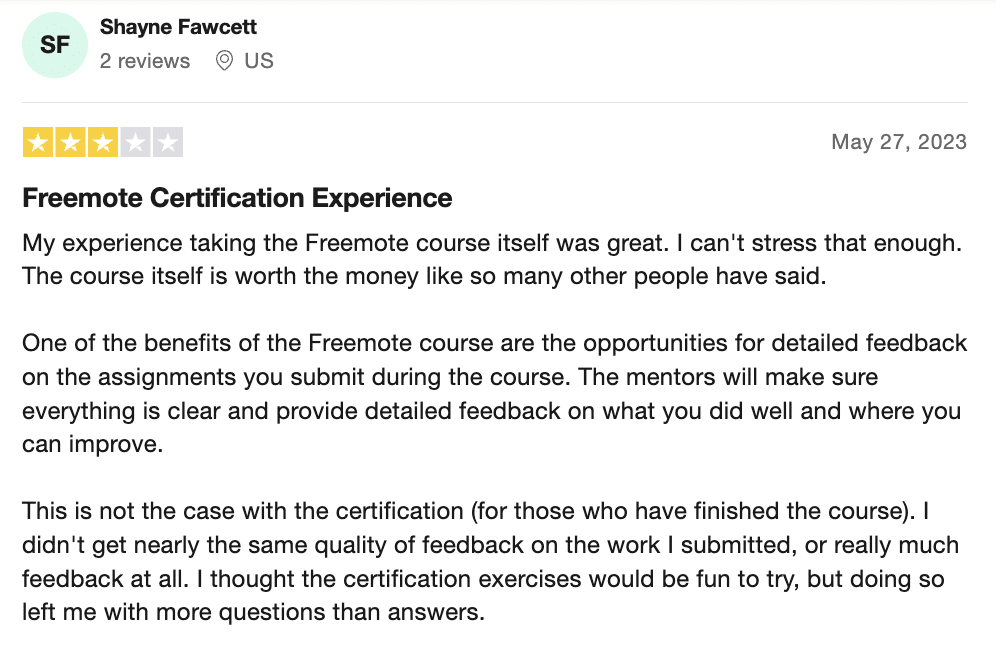Click the line 'can improve.'
Screen dimensions: 996x646
coord(93,445)
